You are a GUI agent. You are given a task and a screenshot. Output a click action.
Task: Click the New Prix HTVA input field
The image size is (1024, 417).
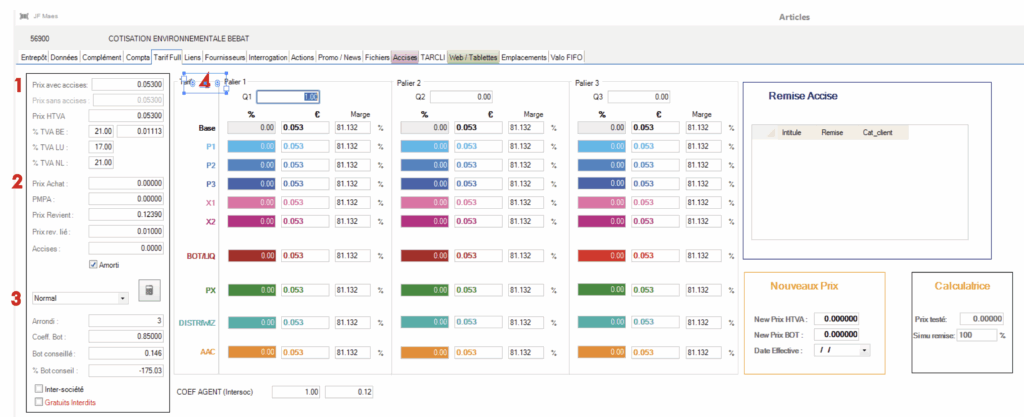pos(836,319)
